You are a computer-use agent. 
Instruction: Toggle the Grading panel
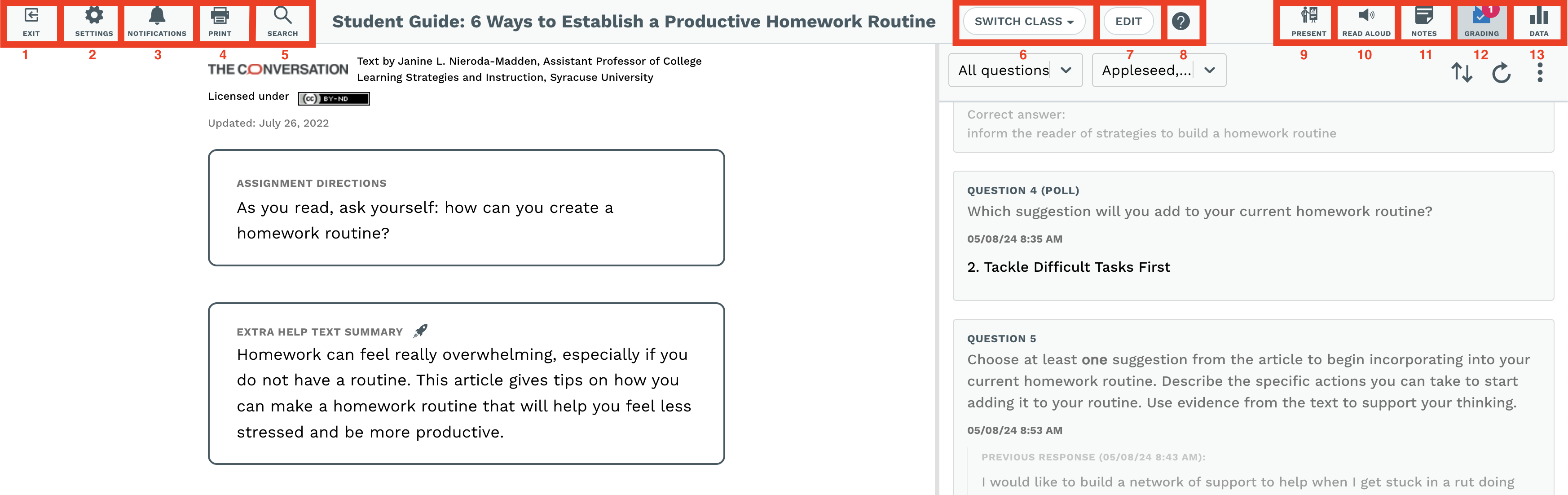[x=1481, y=22]
